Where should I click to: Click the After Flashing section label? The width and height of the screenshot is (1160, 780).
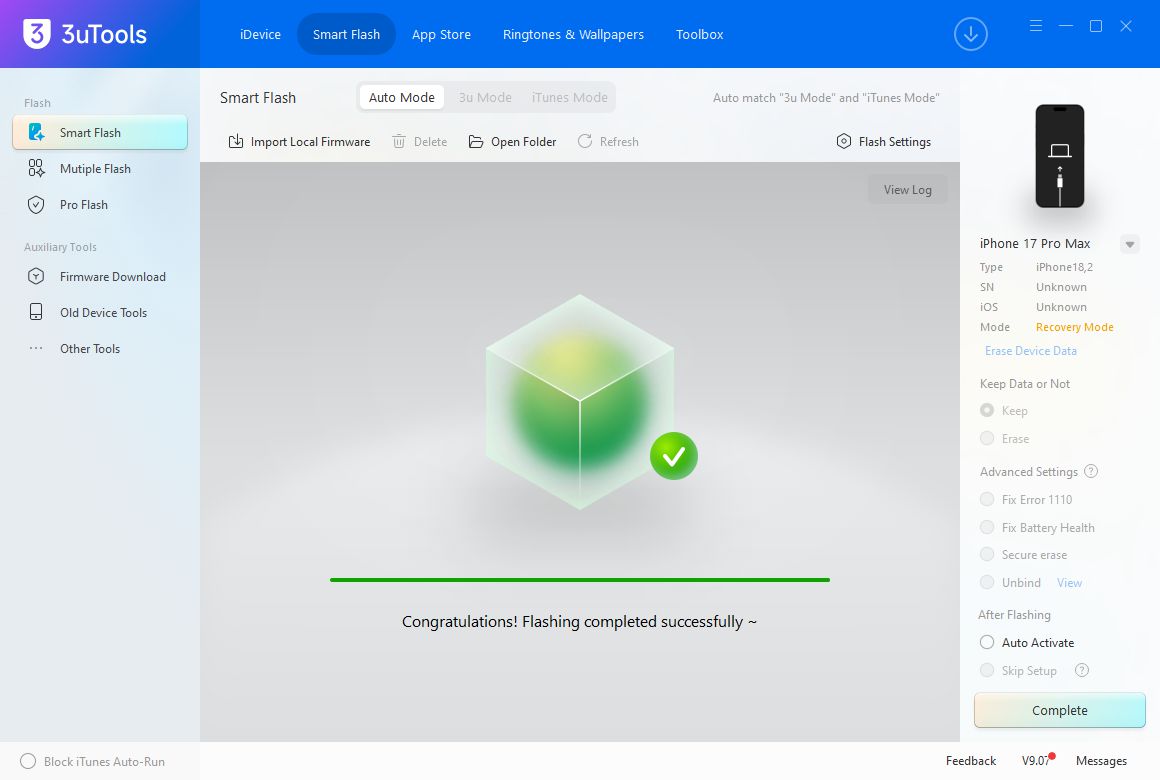pos(1014,615)
